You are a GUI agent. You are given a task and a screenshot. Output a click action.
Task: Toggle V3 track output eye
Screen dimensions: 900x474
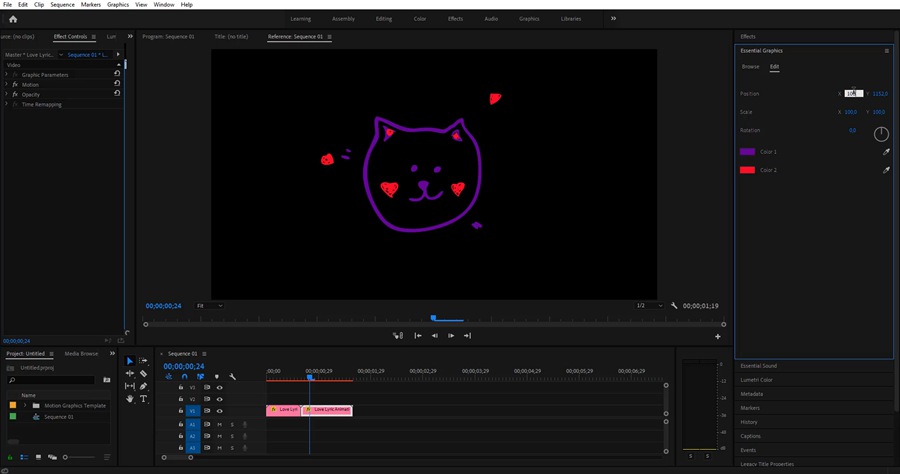click(x=219, y=387)
